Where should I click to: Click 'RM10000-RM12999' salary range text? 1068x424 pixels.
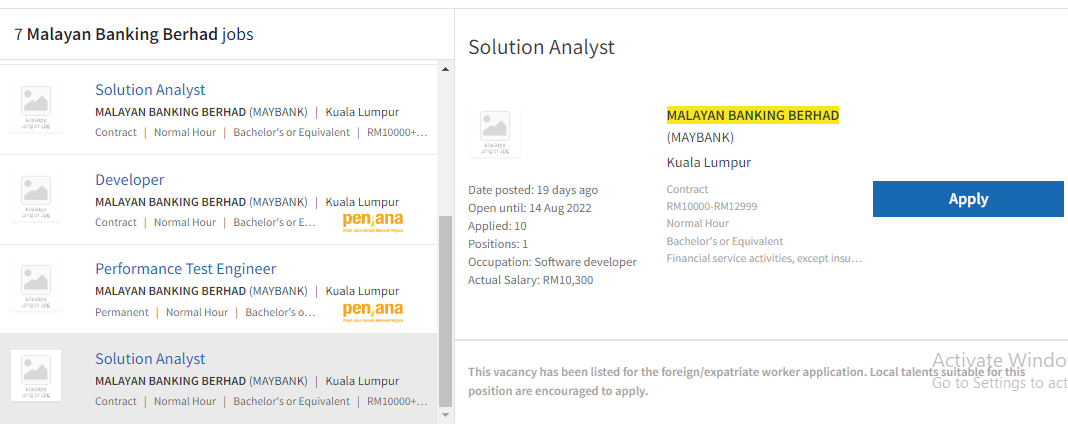click(x=712, y=206)
